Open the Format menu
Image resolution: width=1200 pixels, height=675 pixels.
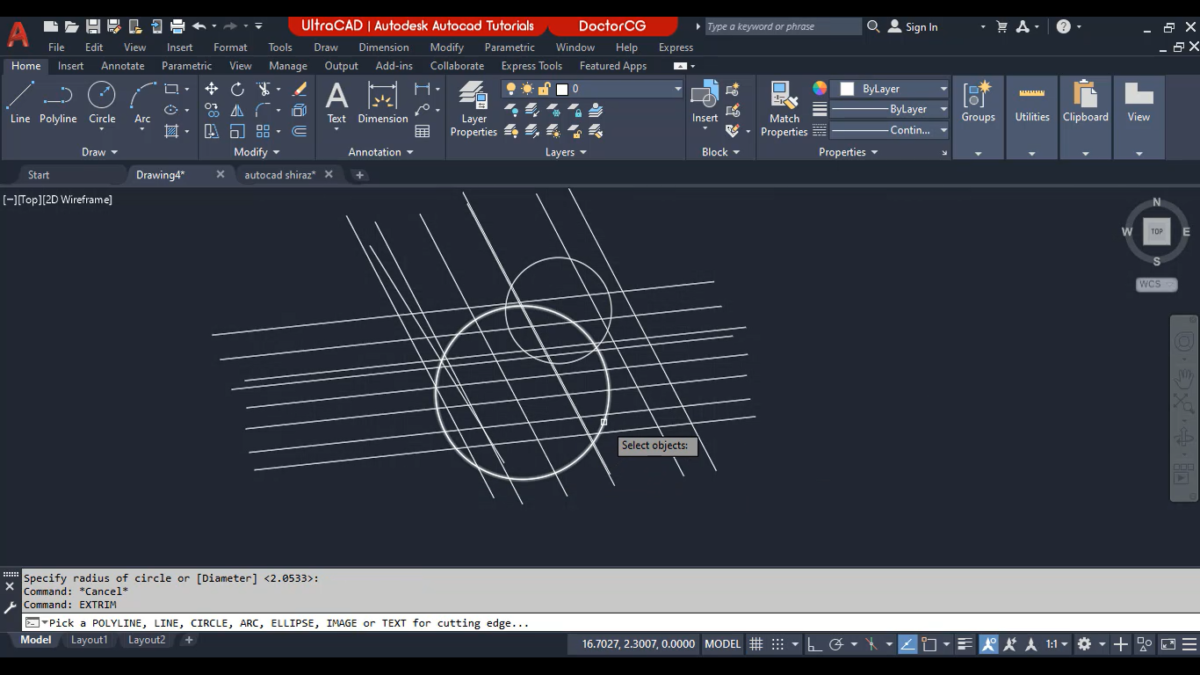[x=230, y=47]
